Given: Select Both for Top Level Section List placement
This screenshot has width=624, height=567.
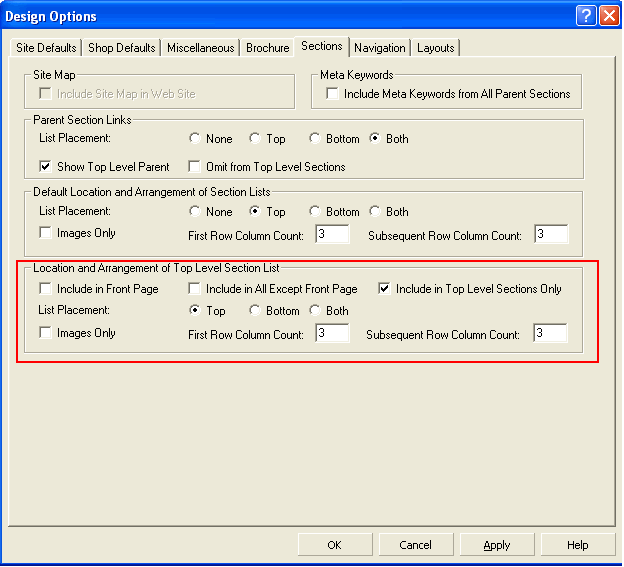Looking at the screenshot, I should [x=315, y=311].
